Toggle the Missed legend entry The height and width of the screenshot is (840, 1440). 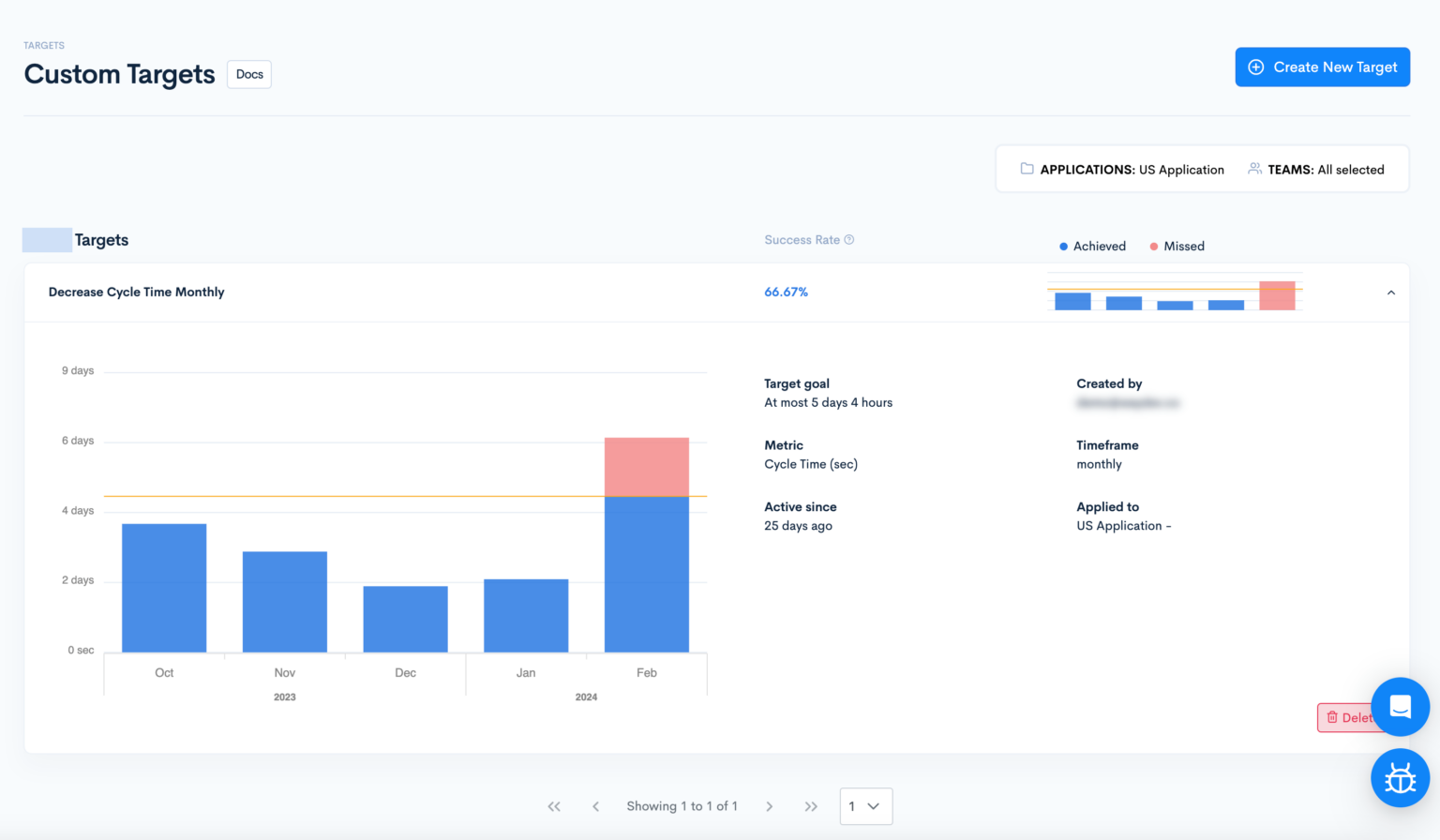[x=1176, y=246]
